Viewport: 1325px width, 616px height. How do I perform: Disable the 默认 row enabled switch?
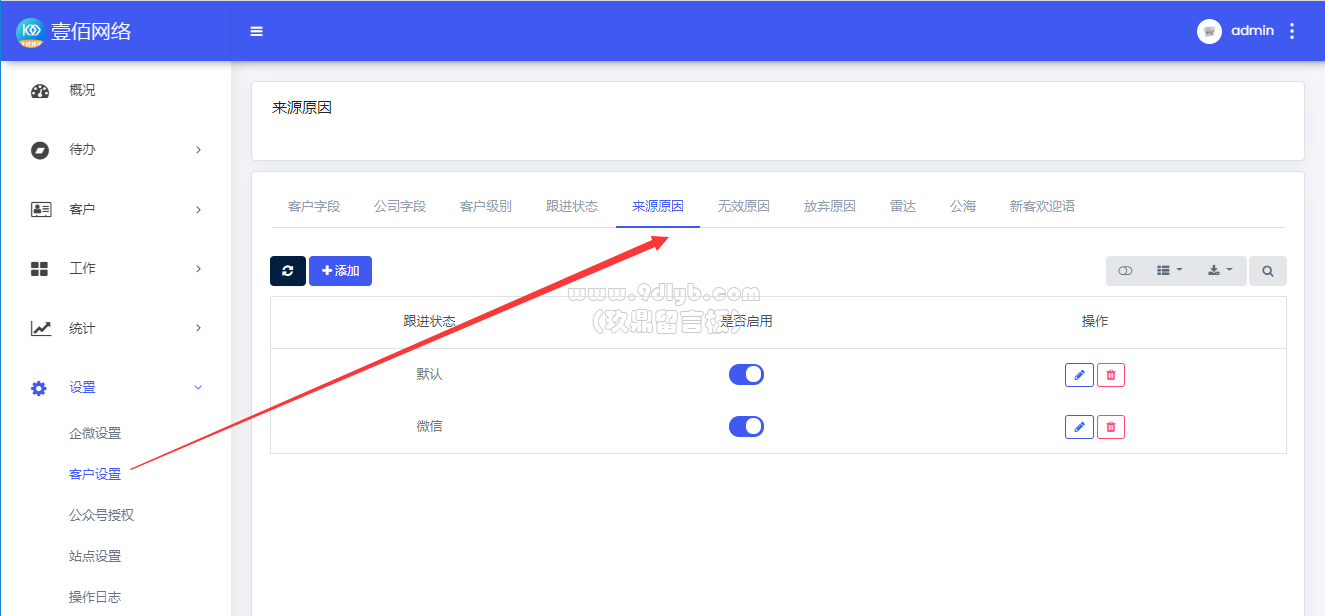tap(746, 374)
